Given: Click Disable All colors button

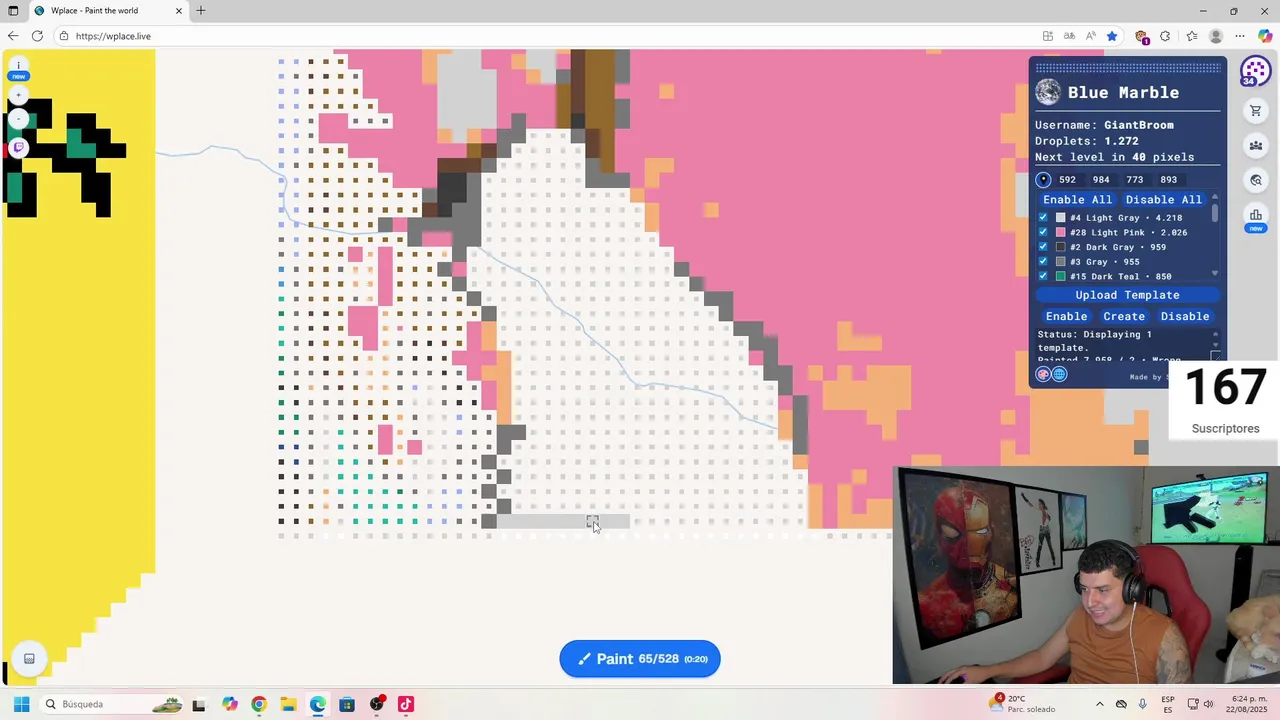Looking at the screenshot, I should click(1163, 200).
